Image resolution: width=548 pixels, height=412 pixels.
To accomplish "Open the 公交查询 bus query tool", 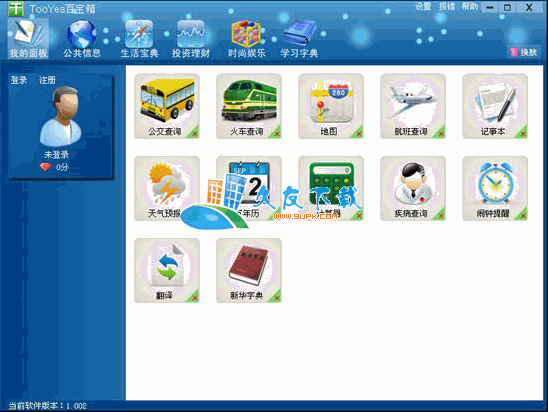I will (x=167, y=106).
